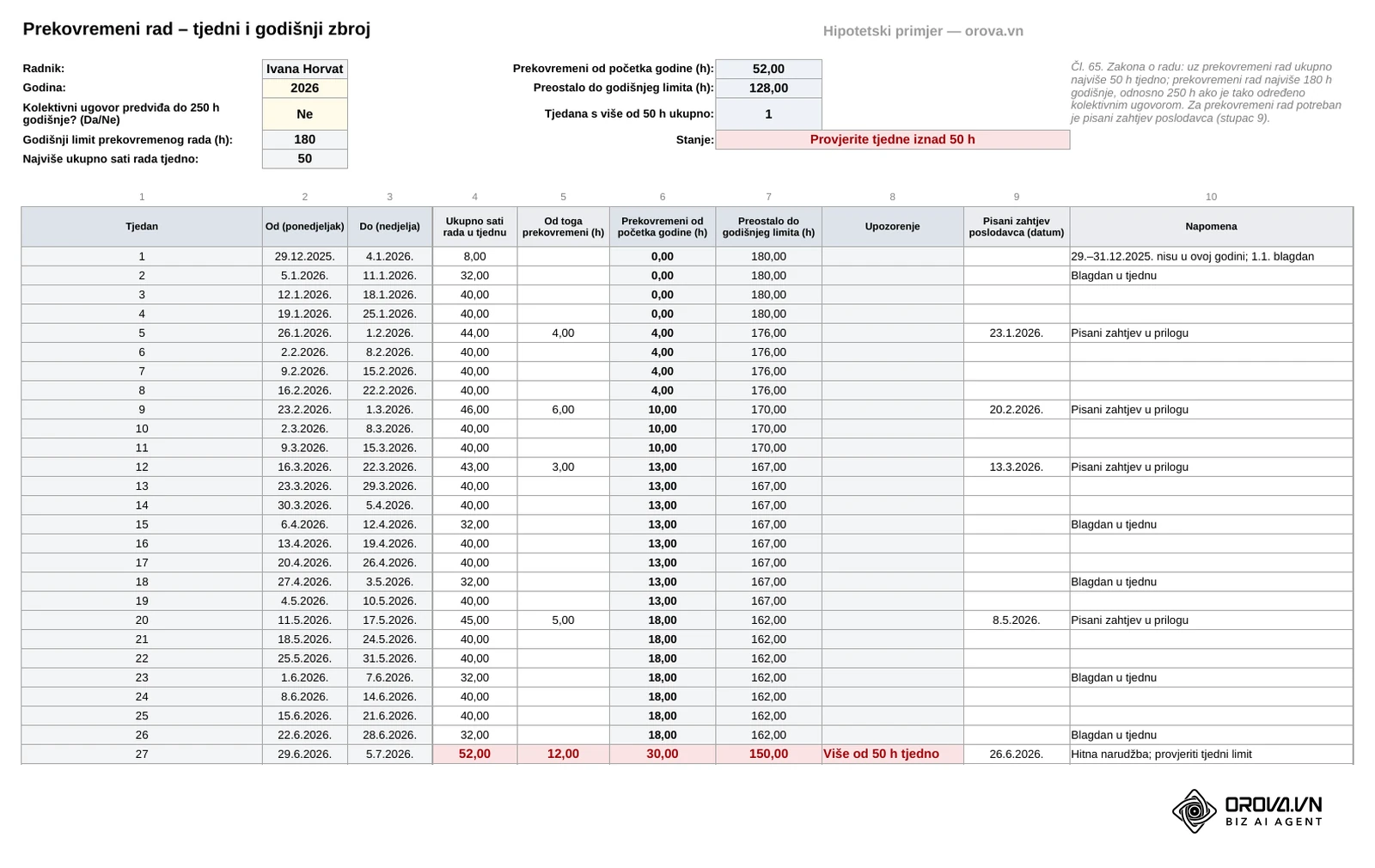1375x868 pixels.
Task: Click the status cell Provjerite tjedne iznad 50 h
Action: click(x=892, y=139)
